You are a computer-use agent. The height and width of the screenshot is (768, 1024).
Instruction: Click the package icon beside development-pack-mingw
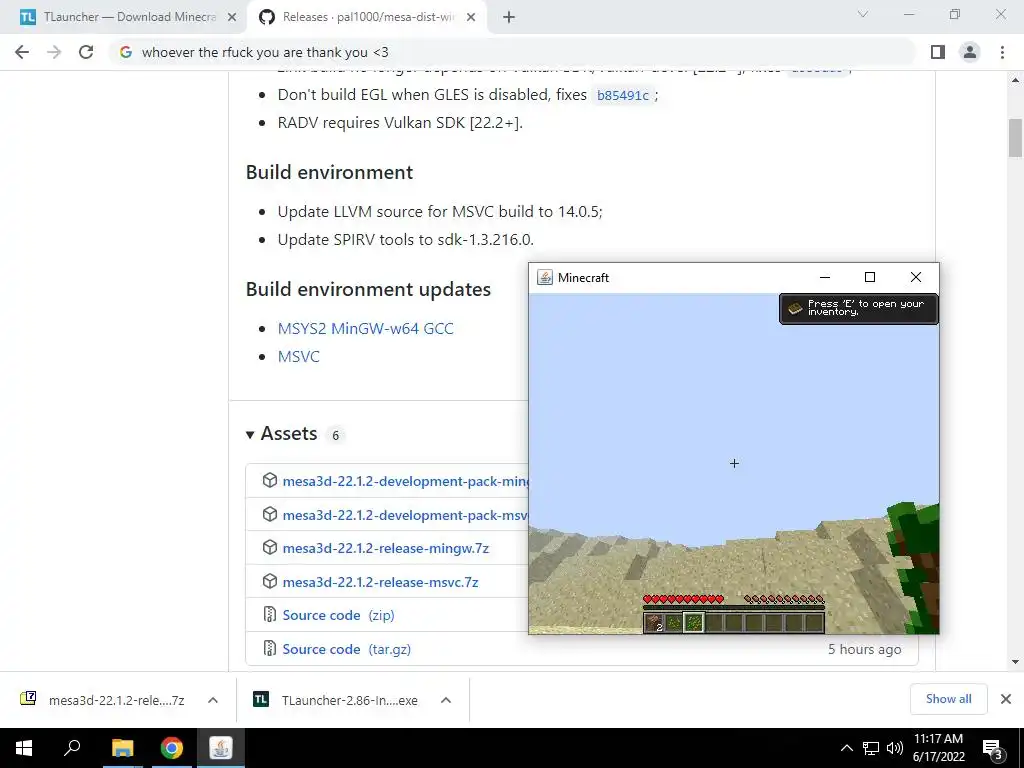(270, 480)
